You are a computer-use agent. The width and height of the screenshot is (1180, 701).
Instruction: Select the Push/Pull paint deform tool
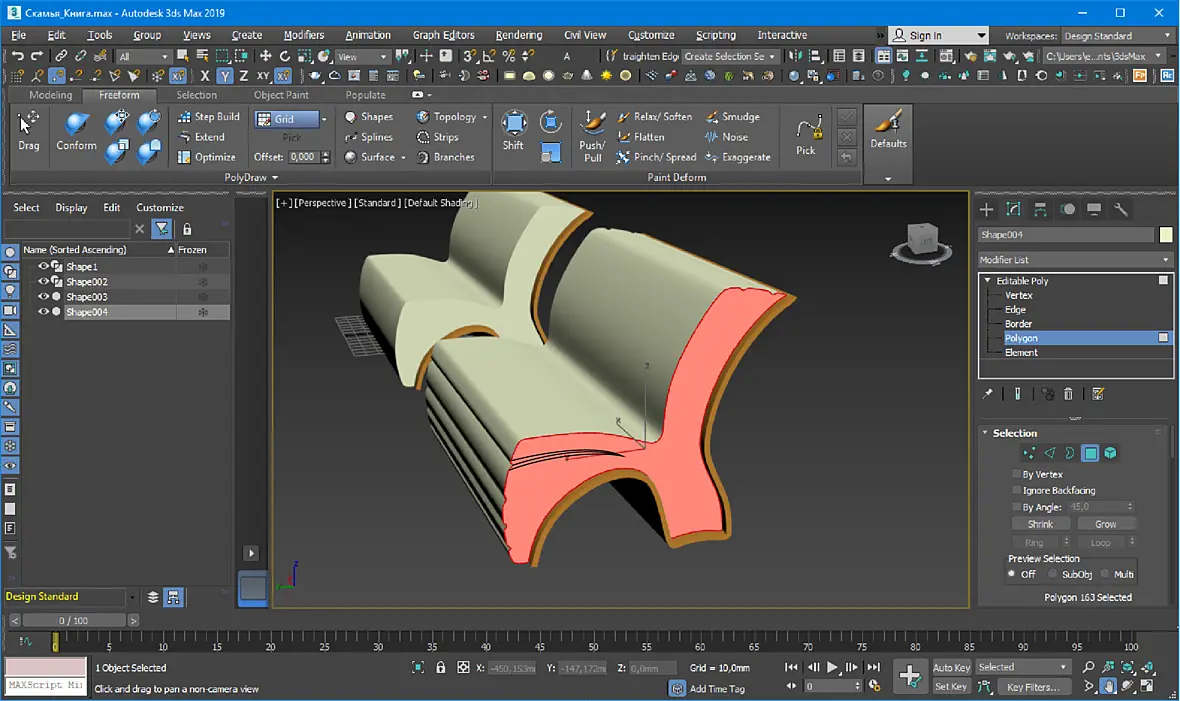(x=592, y=136)
